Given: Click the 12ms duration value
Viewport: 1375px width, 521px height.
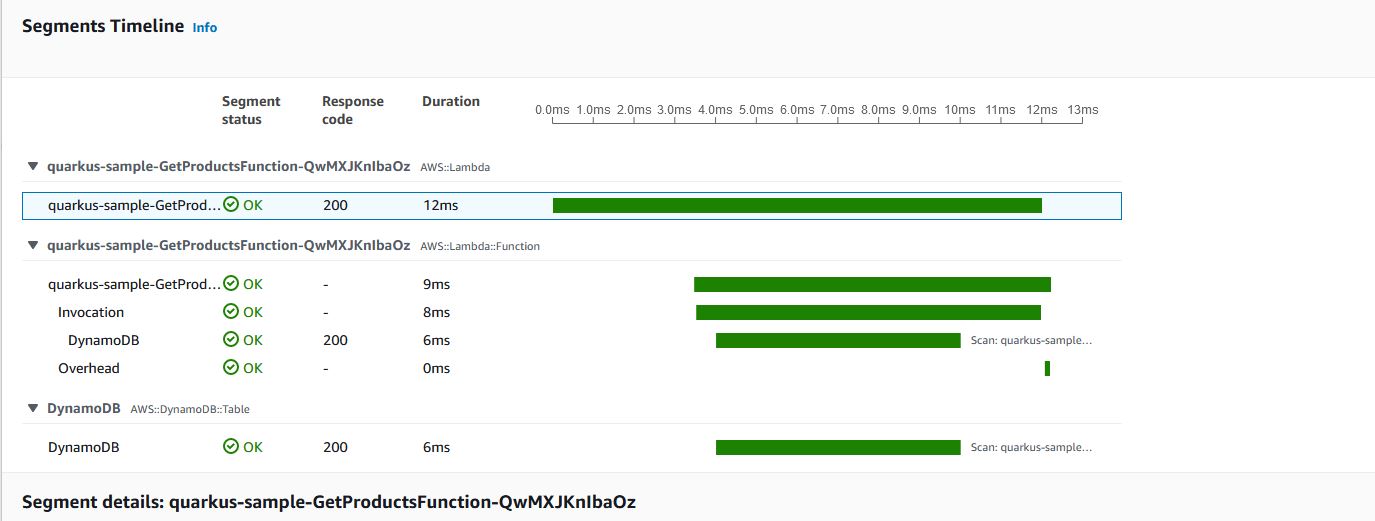Looking at the screenshot, I should coord(441,205).
